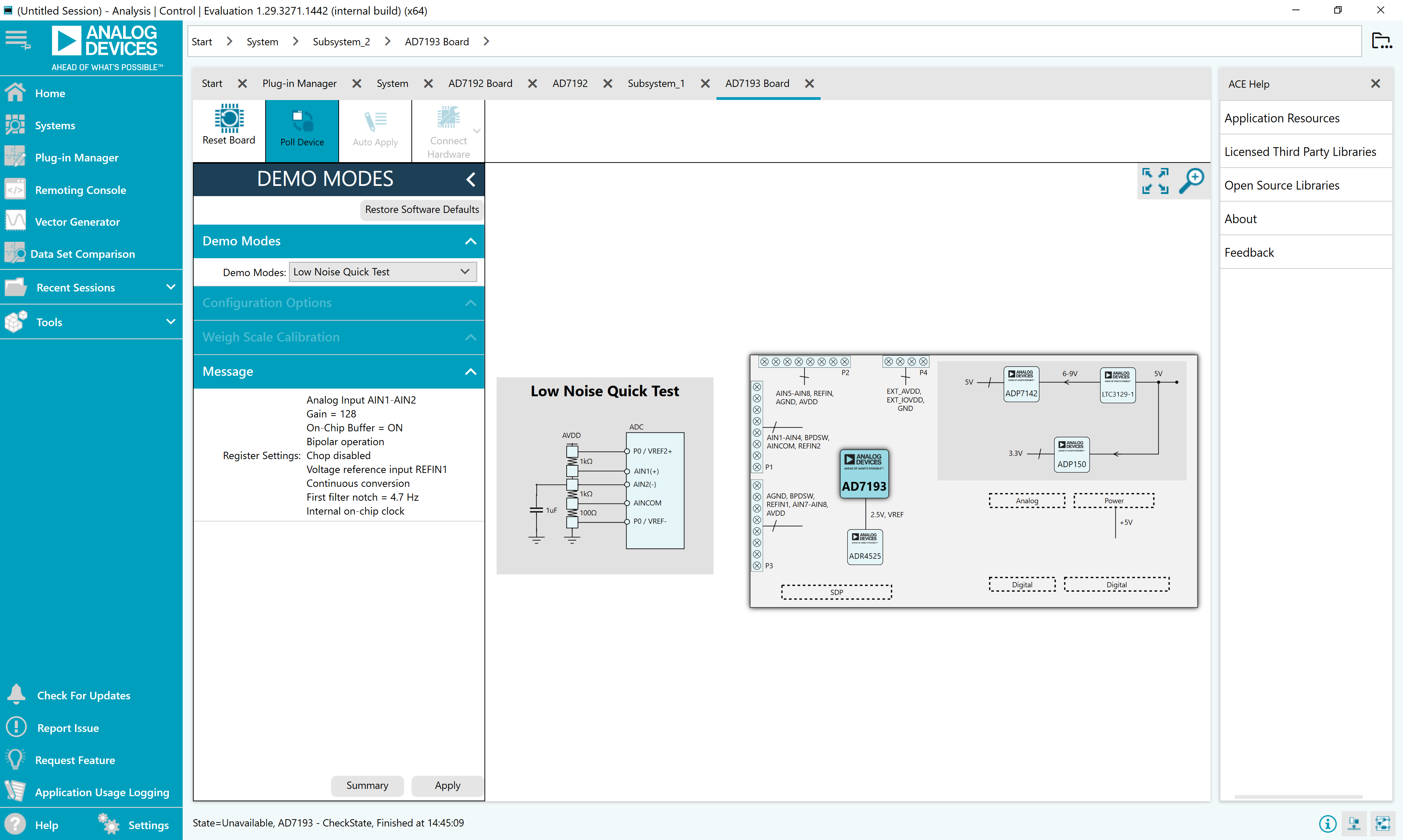Collapse the DEMO MODES side panel

(x=471, y=179)
